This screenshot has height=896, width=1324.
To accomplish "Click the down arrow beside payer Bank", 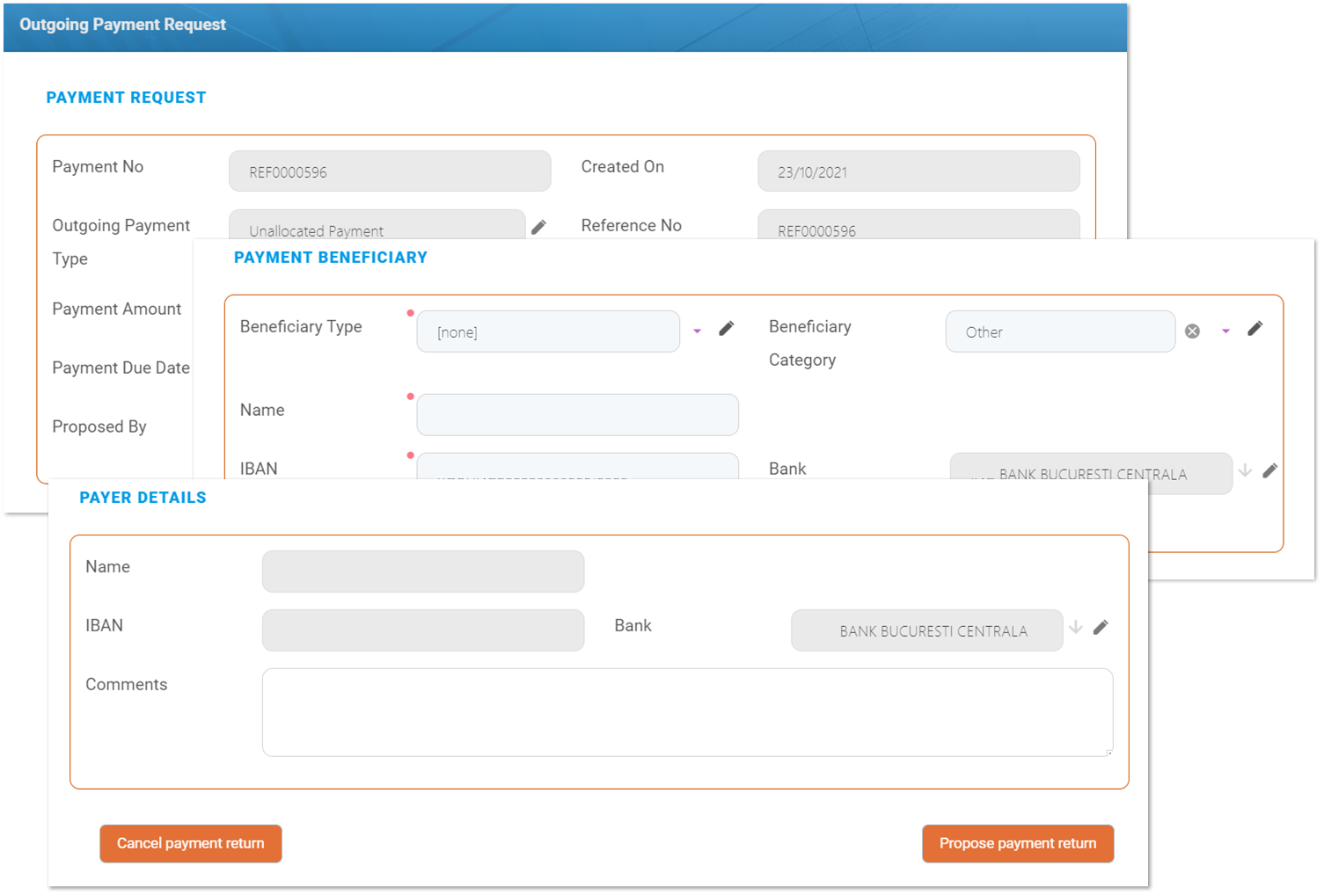I will 1075,628.
